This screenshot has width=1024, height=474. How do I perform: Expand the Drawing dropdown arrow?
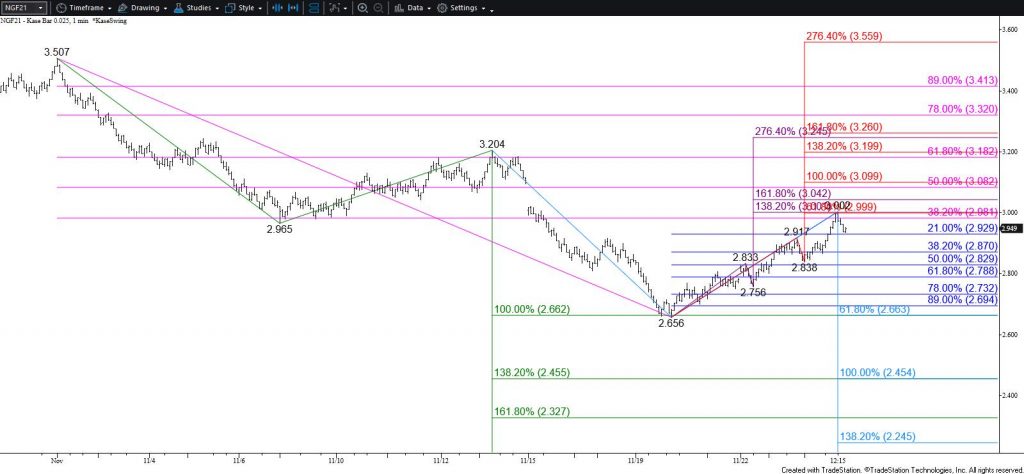[x=163, y=8]
